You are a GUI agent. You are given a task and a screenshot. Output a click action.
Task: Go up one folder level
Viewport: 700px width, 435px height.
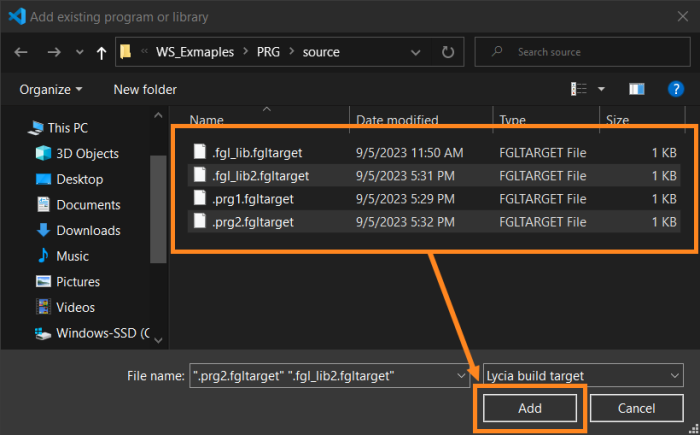(101, 52)
